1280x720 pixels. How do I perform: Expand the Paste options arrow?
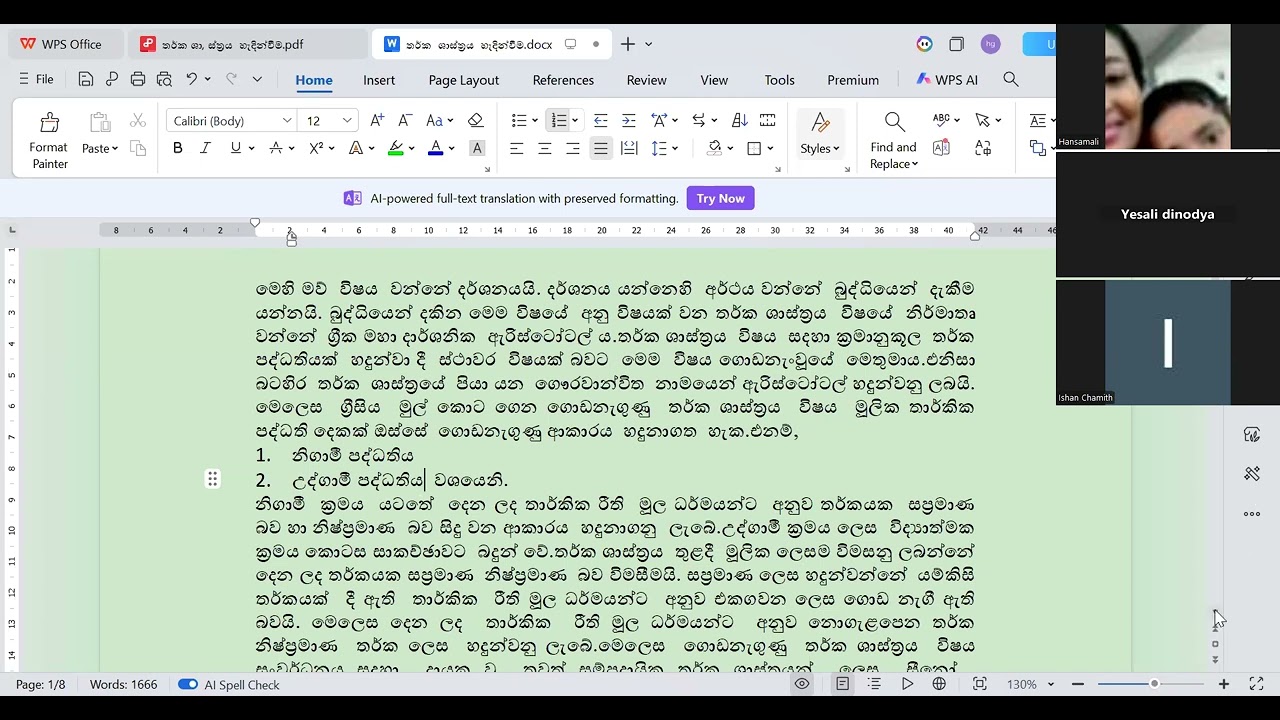point(115,149)
